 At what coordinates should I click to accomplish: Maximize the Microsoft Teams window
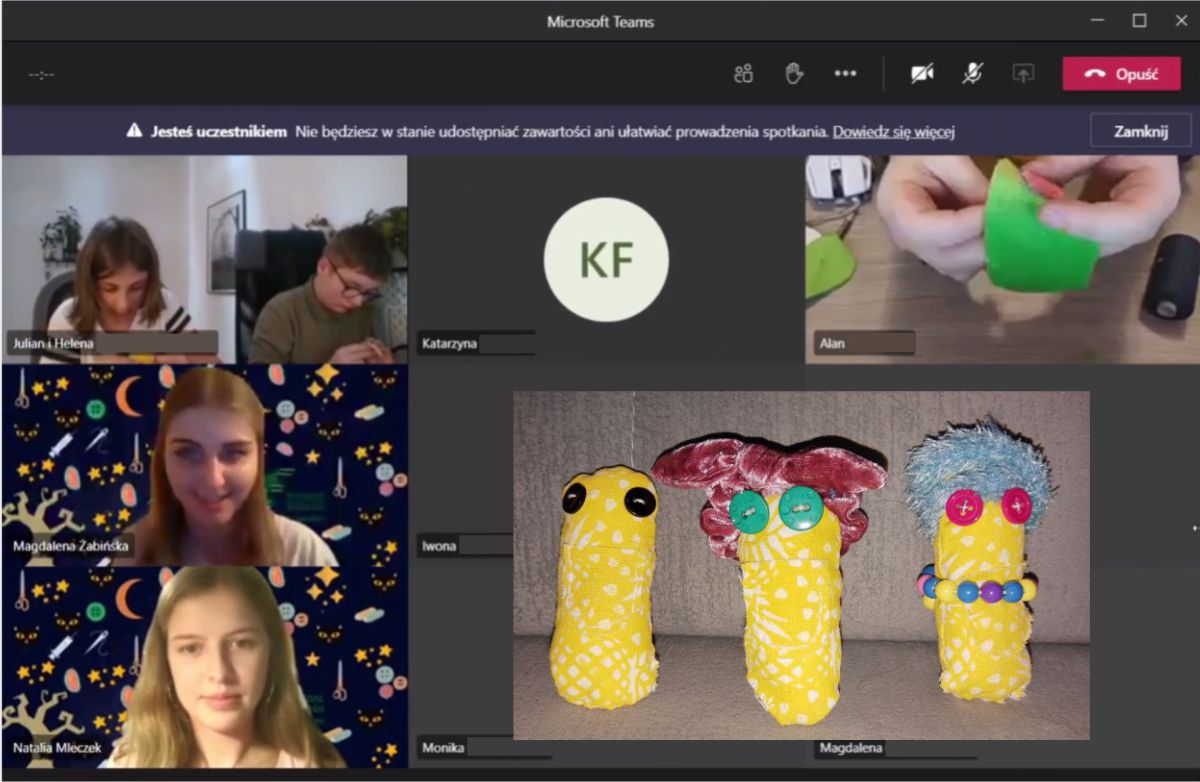(x=1139, y=20)
